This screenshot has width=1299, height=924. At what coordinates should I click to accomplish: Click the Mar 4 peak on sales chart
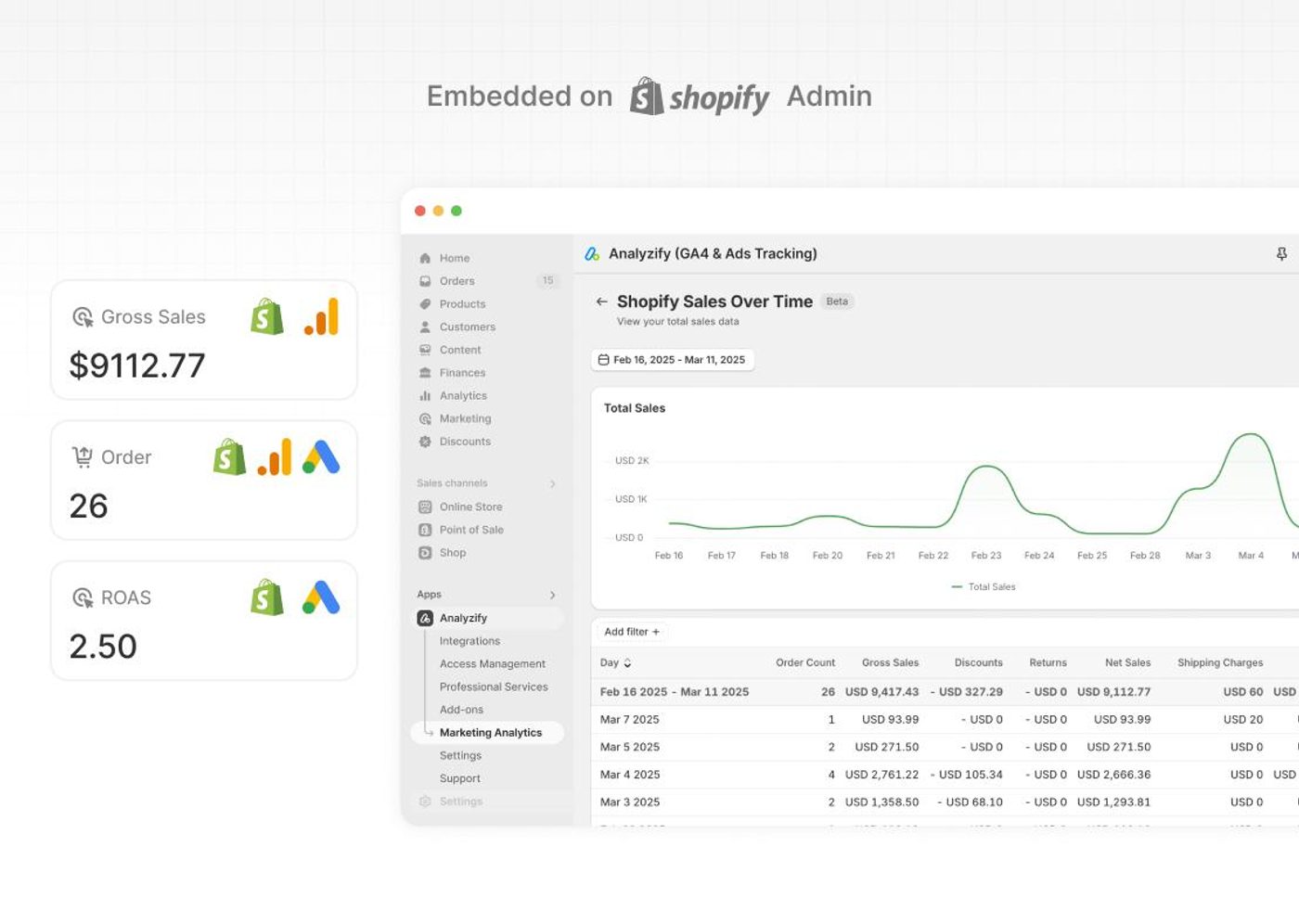[x=1251, y=434]
